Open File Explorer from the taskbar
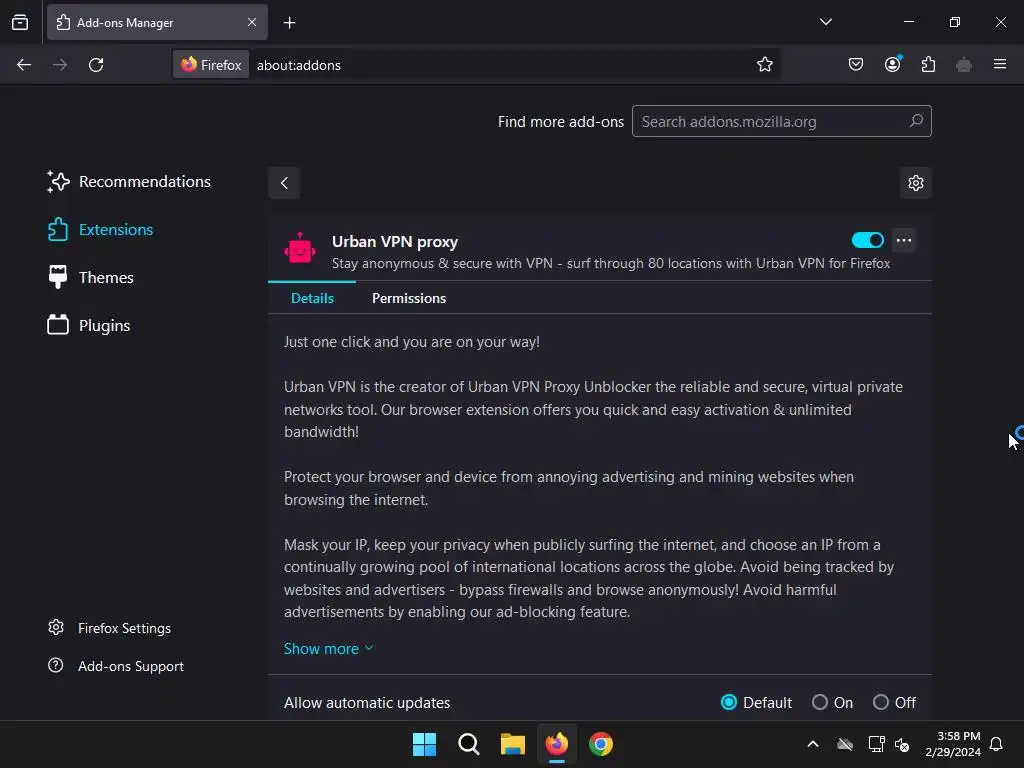 click(513, 744)
